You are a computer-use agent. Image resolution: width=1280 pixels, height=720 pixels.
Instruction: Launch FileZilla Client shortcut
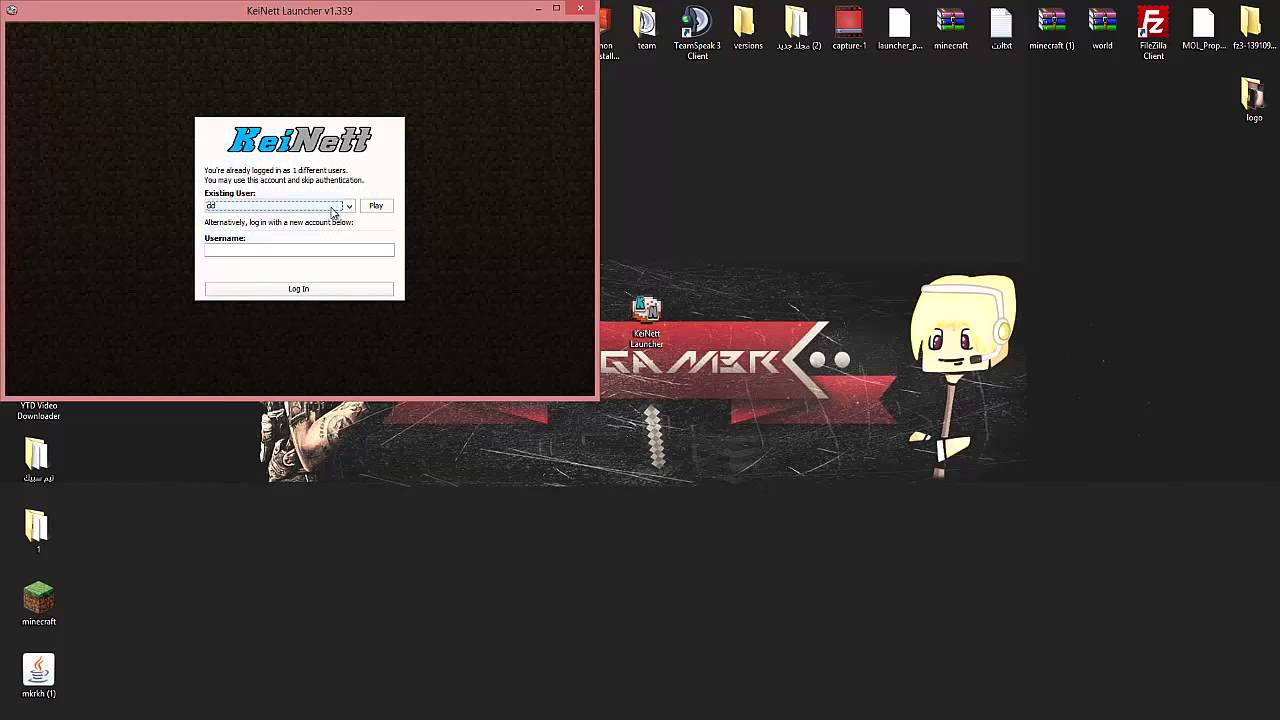pyautogui.click(x=1153, y=33)
